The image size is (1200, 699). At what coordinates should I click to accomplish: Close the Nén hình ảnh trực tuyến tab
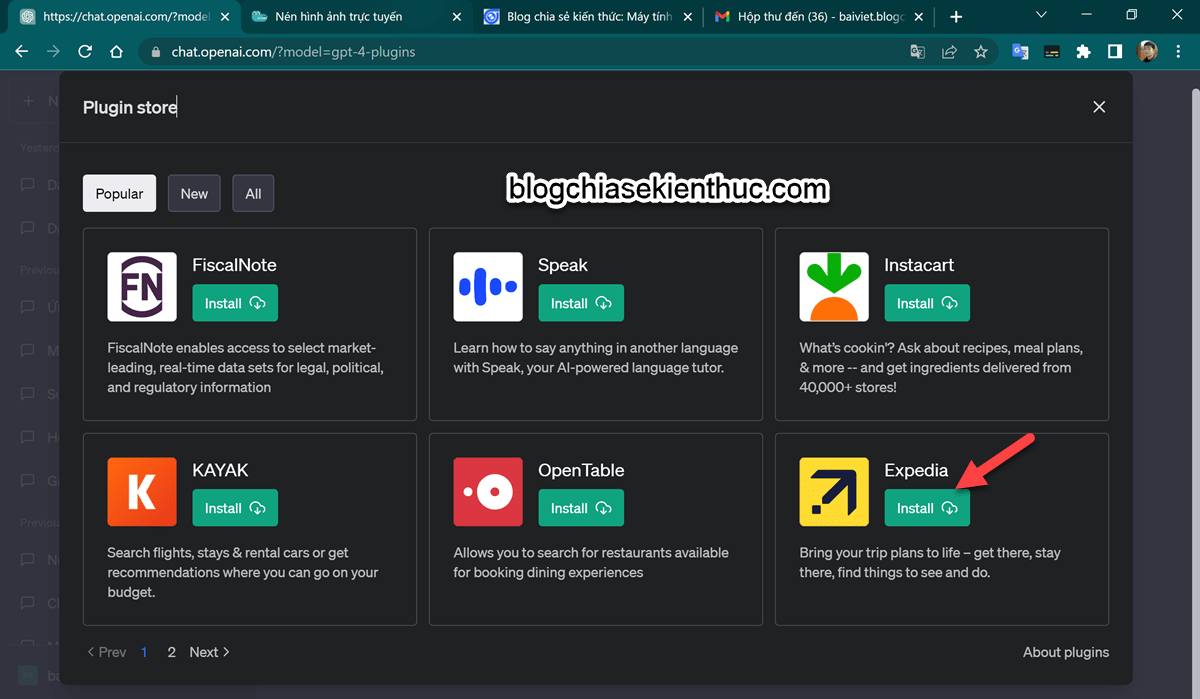click(x=457, y=16)
